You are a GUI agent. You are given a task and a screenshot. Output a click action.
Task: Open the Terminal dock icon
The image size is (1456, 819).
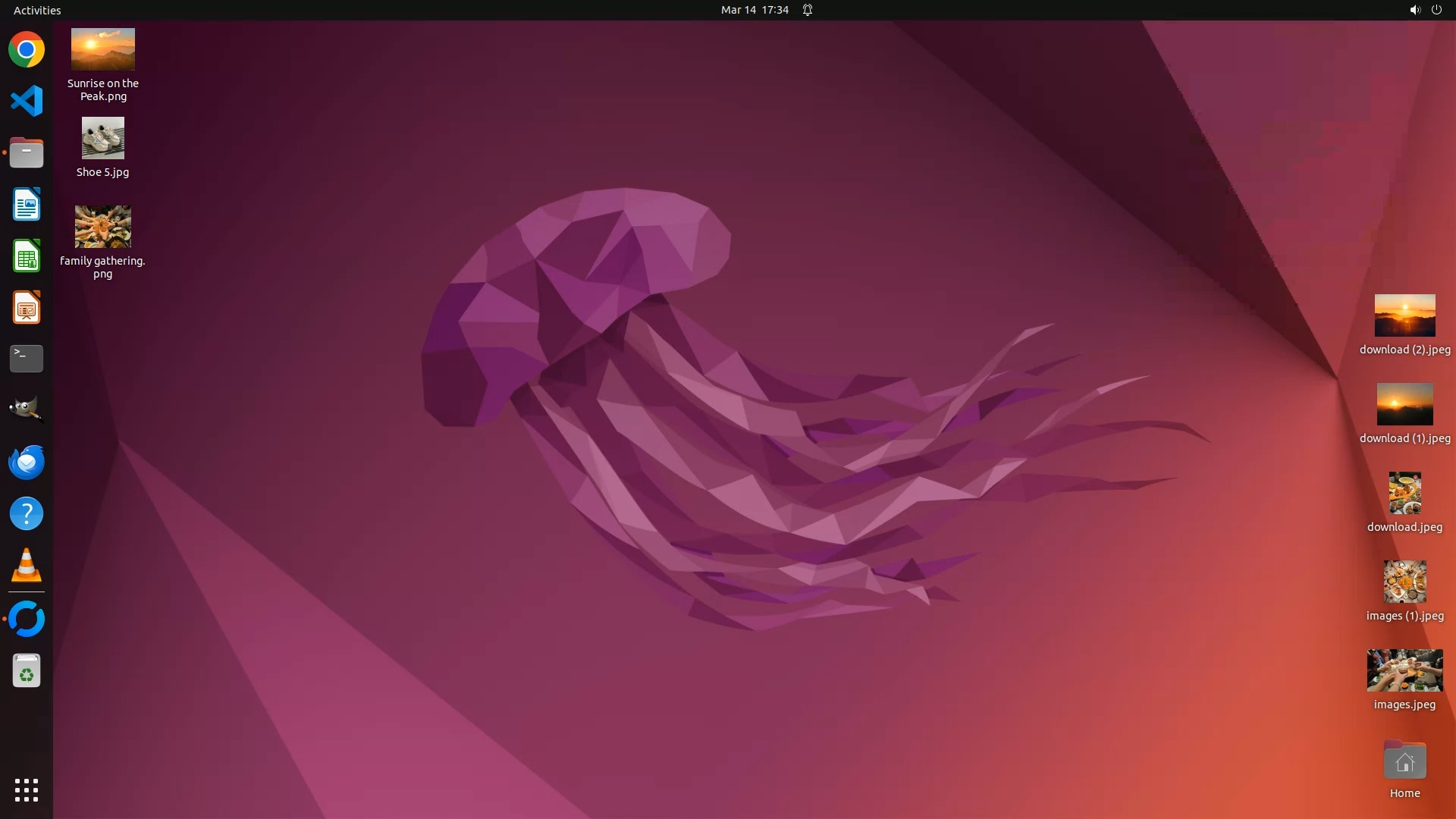27,359
